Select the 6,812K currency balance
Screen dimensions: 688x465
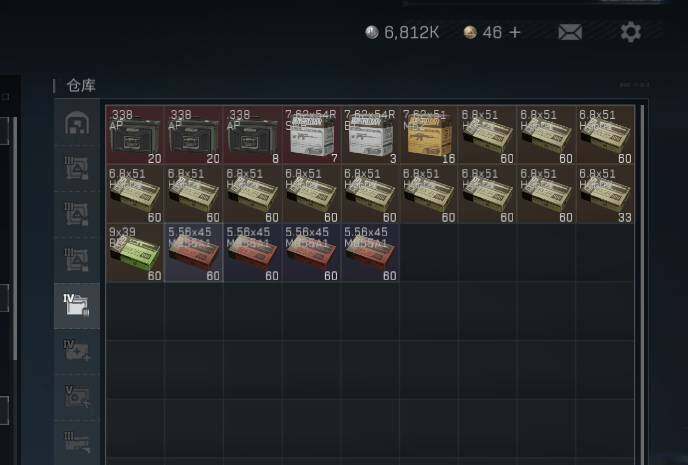point(412,32)
